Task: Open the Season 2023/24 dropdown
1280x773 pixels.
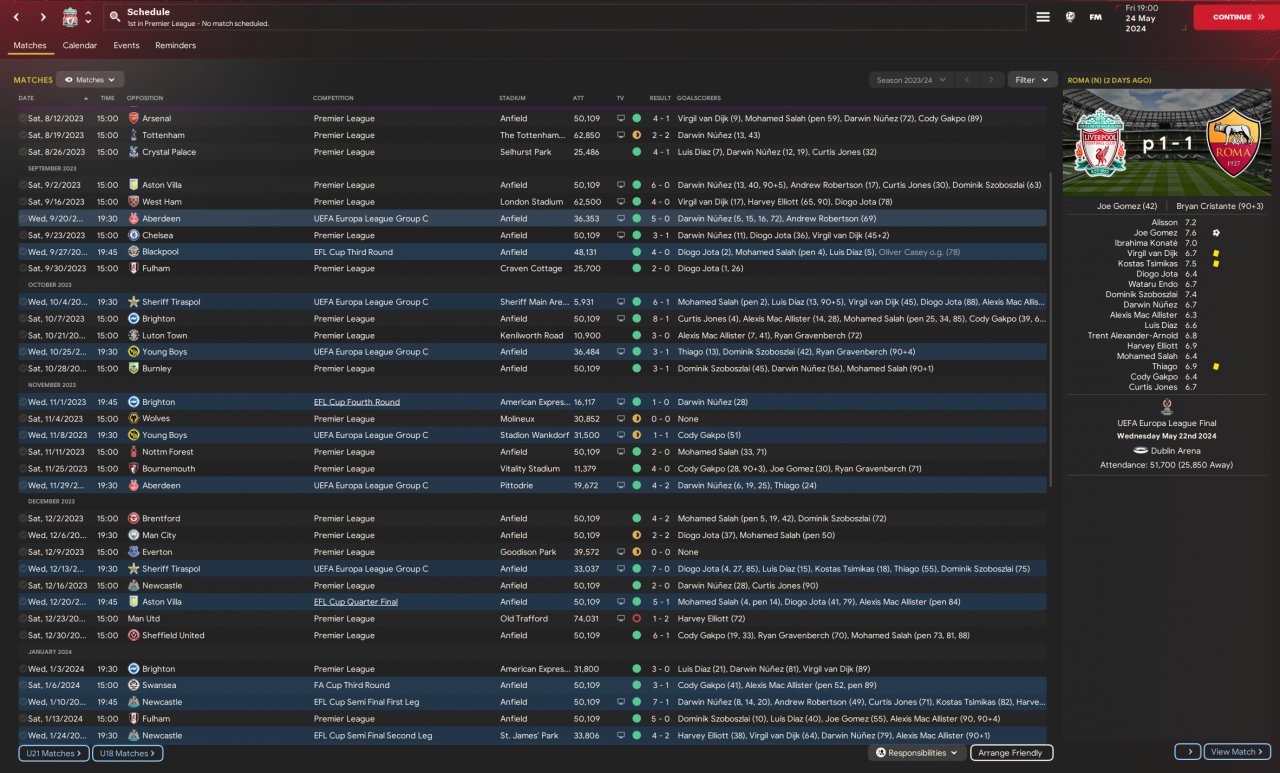Action: click(910, 79)
